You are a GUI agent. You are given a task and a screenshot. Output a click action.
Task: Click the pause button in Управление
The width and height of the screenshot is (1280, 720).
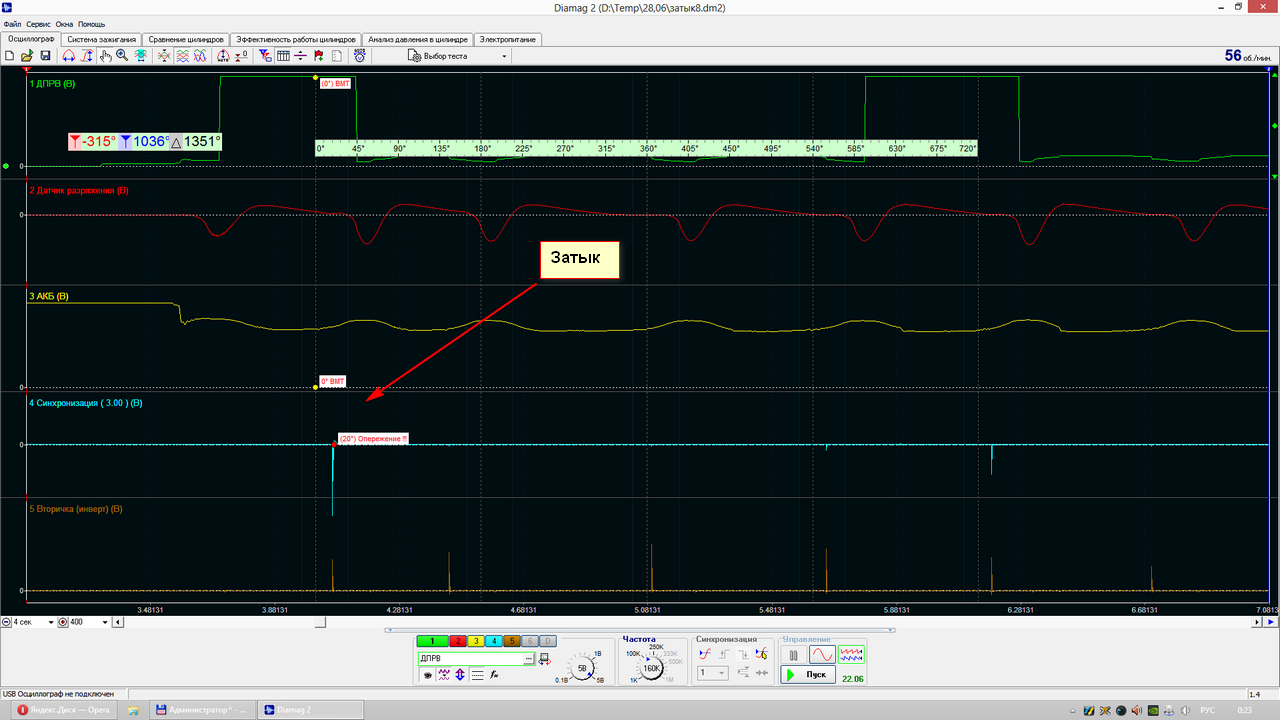(793, 655)
